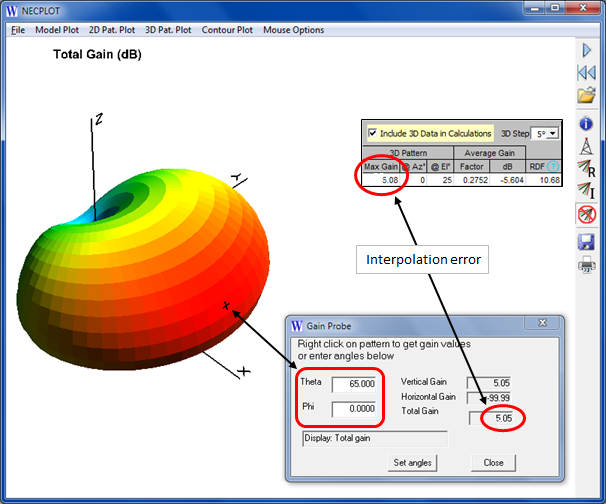
Task: Open the Mouse Options menu
Action: click(x=293, y=30)
